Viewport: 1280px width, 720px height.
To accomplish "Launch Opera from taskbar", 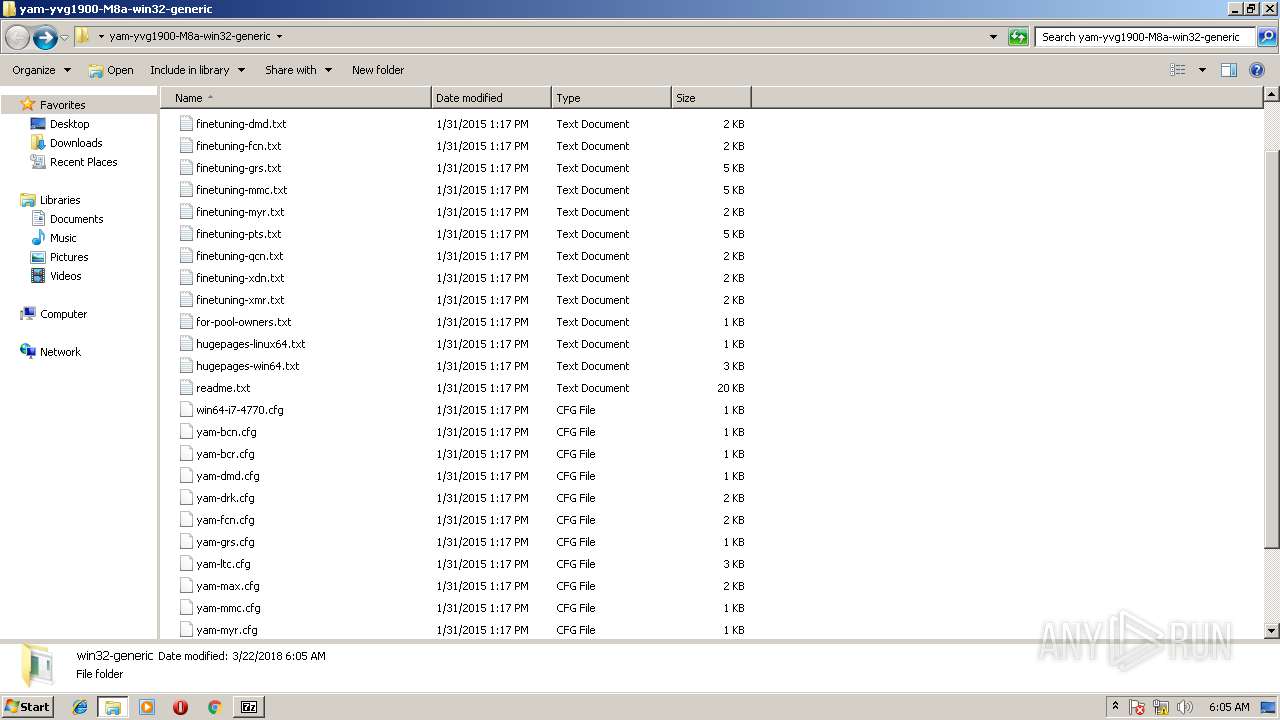I will pos(180,707).
